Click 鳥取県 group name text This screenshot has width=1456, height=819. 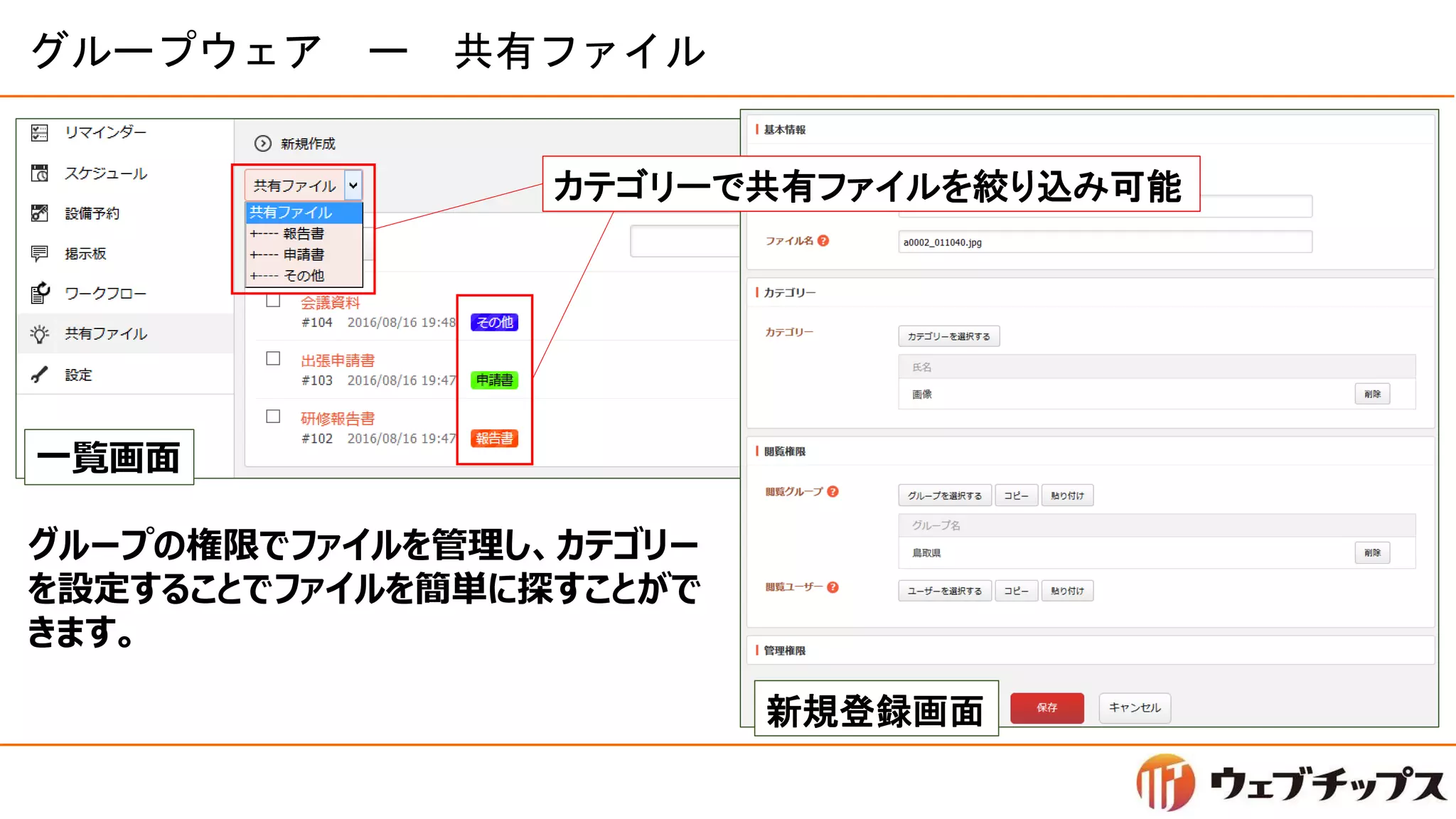926,553
